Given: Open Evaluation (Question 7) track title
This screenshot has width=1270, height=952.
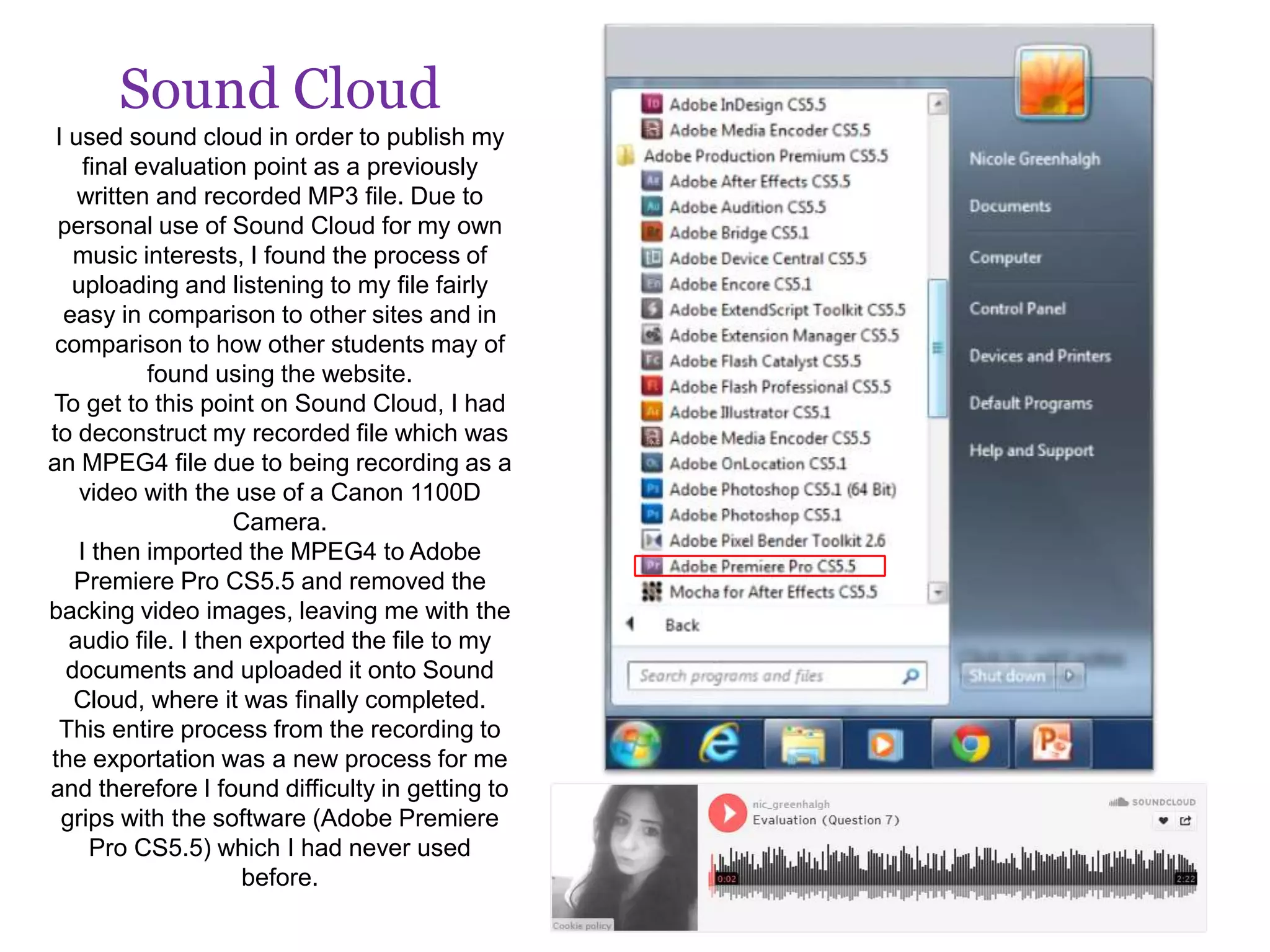Looking at the screenshot, I should pos(825,820).
